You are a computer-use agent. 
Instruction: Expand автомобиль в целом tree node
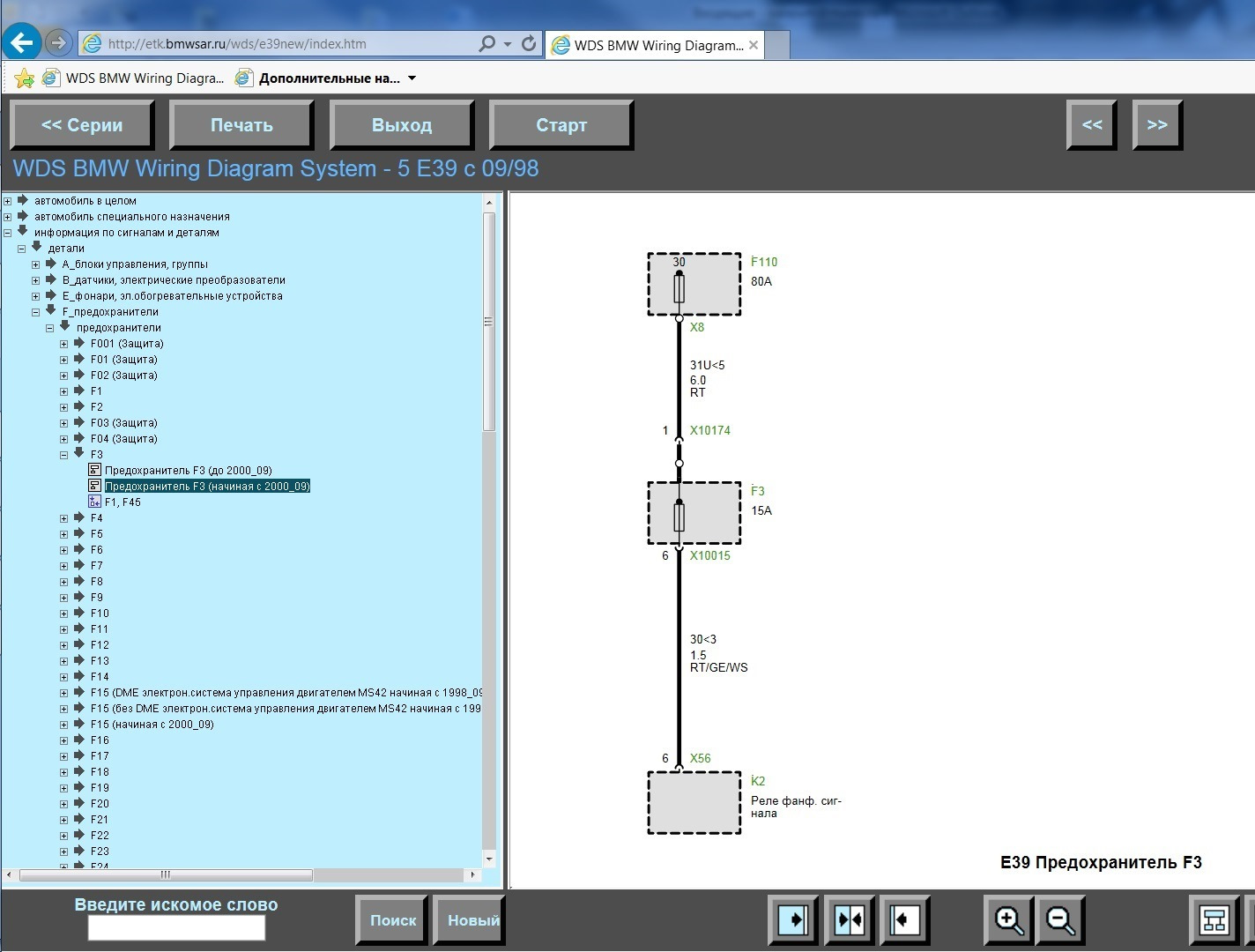click(8, 201)
